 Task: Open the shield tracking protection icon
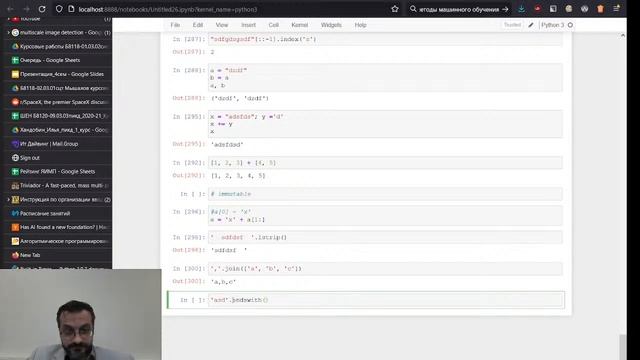click(x=59, y=9)
